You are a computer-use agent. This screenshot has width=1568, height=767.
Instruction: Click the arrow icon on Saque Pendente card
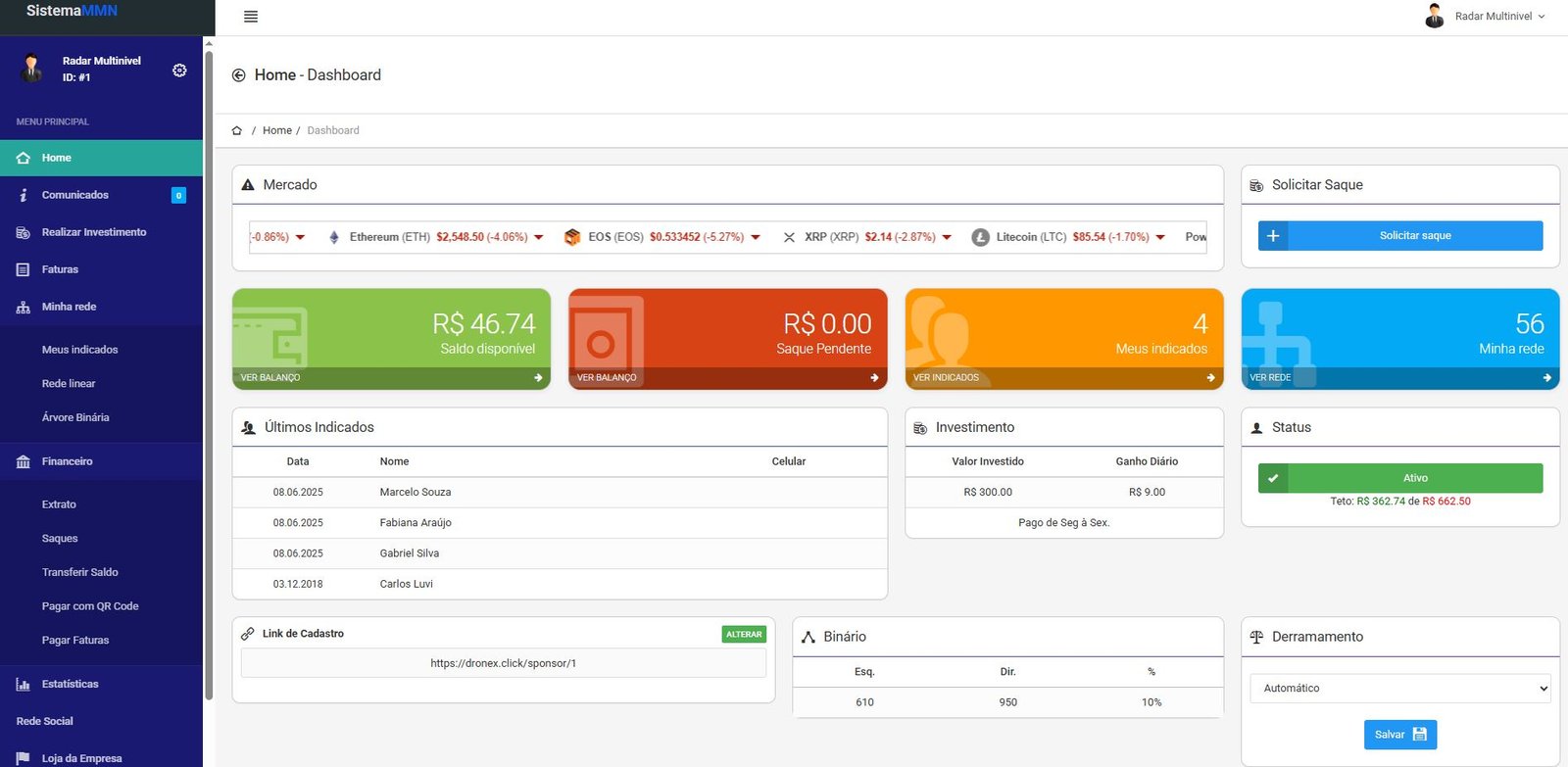point(874,378)
